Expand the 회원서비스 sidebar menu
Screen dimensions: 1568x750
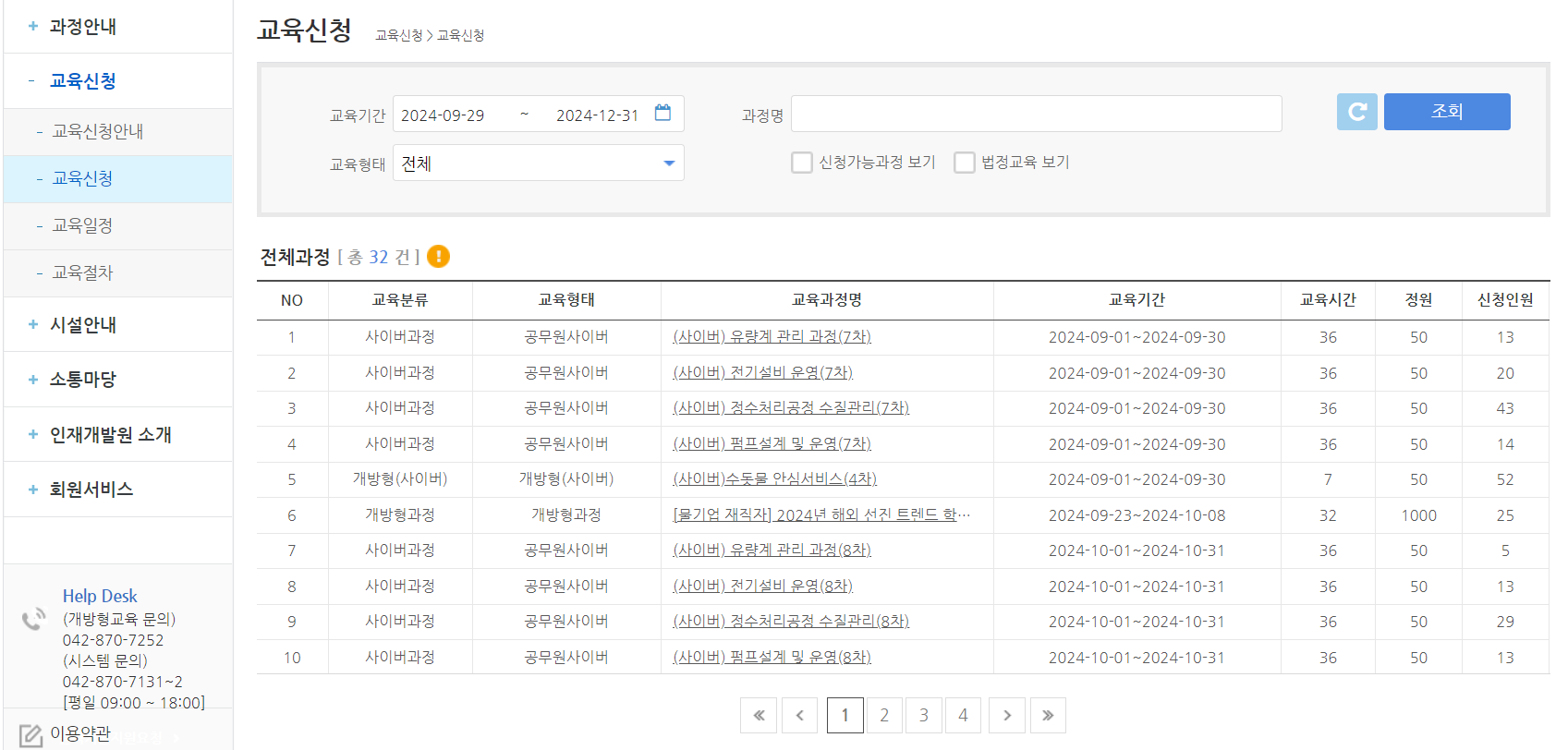118,490
